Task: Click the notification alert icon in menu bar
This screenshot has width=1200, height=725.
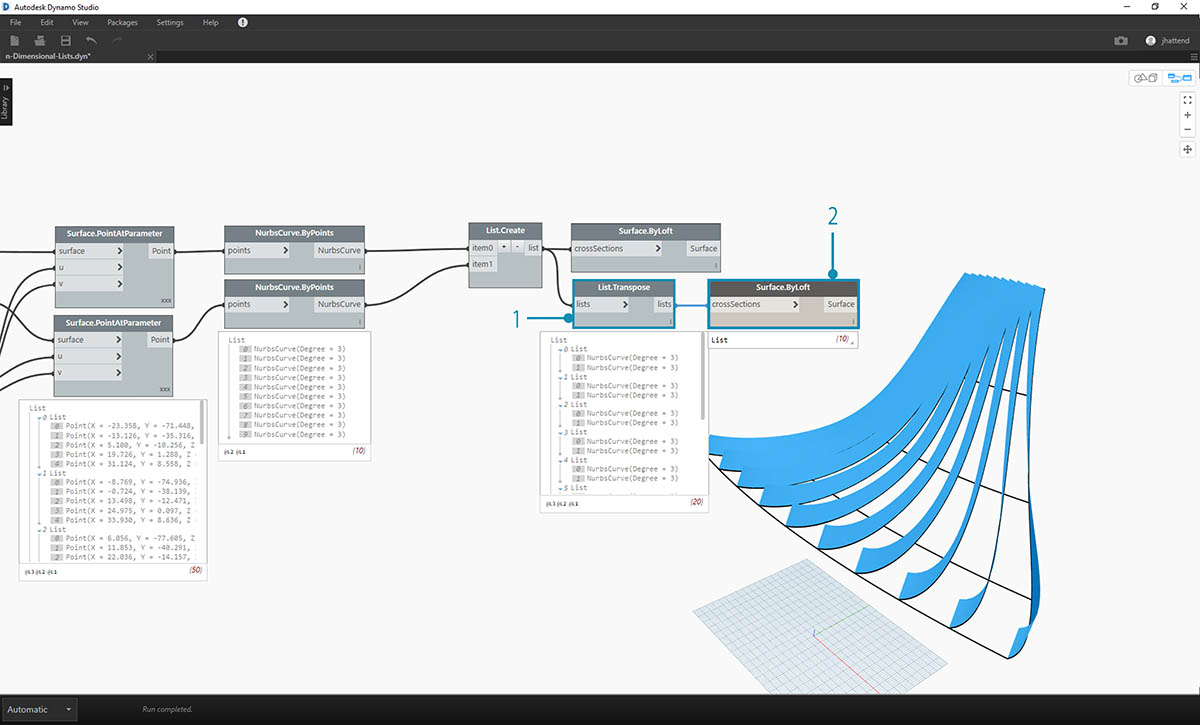Action: tap(243, 22)
